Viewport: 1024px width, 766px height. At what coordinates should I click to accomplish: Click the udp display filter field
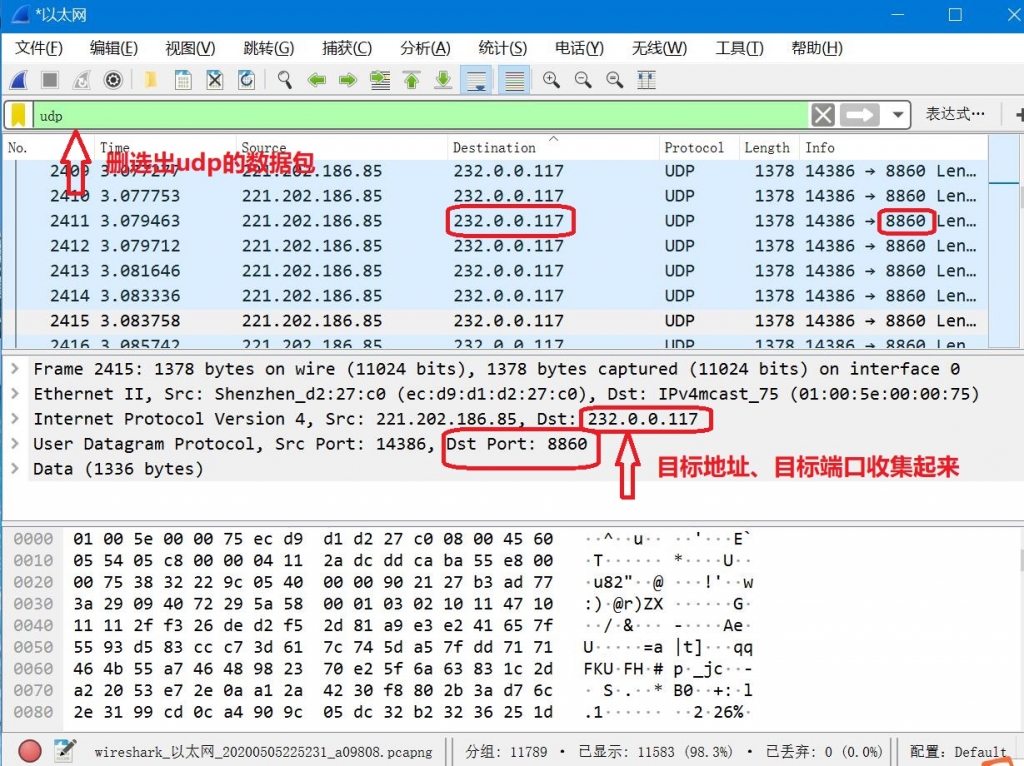click(x=421, y=116)
